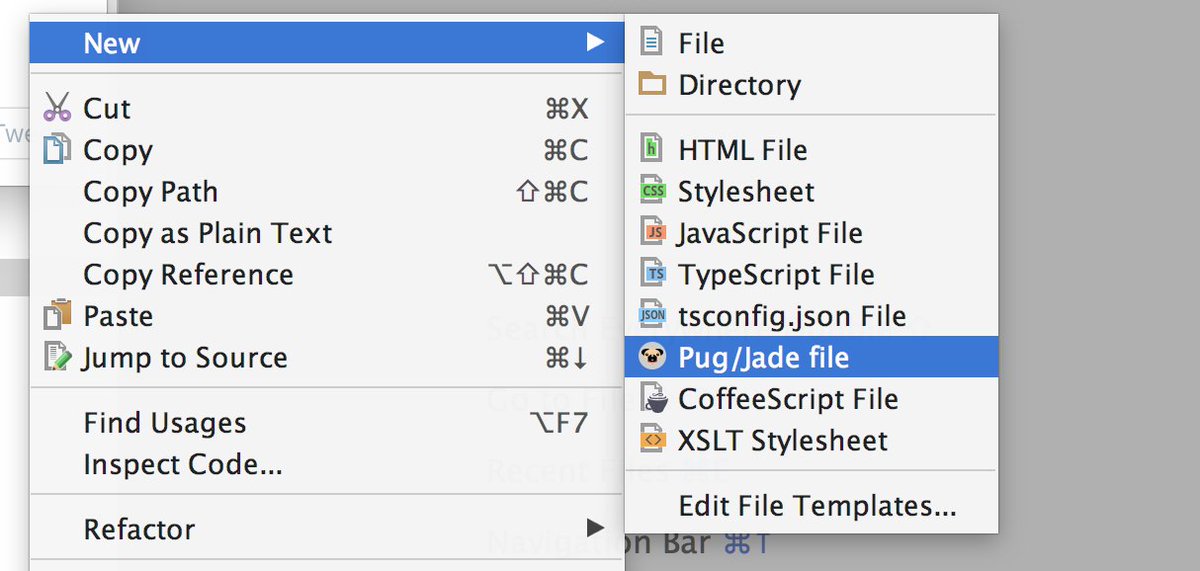The width and height of the screenshot is (1200, 571).
Task: Select Find Usages menu item
Action: tap(327, 423)
